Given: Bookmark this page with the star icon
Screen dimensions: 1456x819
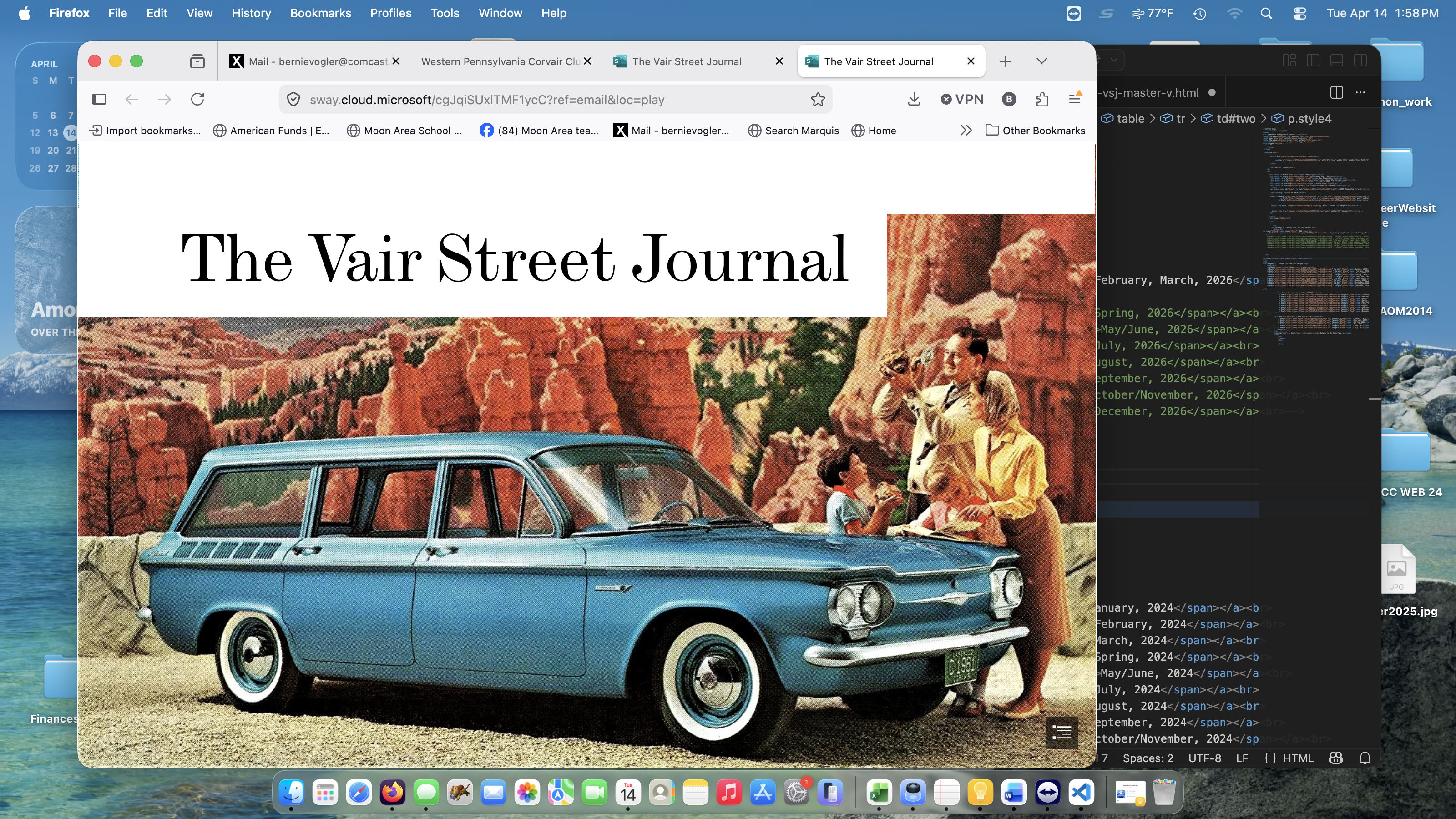Looking at the screenshot, I should pyautogui.click(x=818, y=100).
